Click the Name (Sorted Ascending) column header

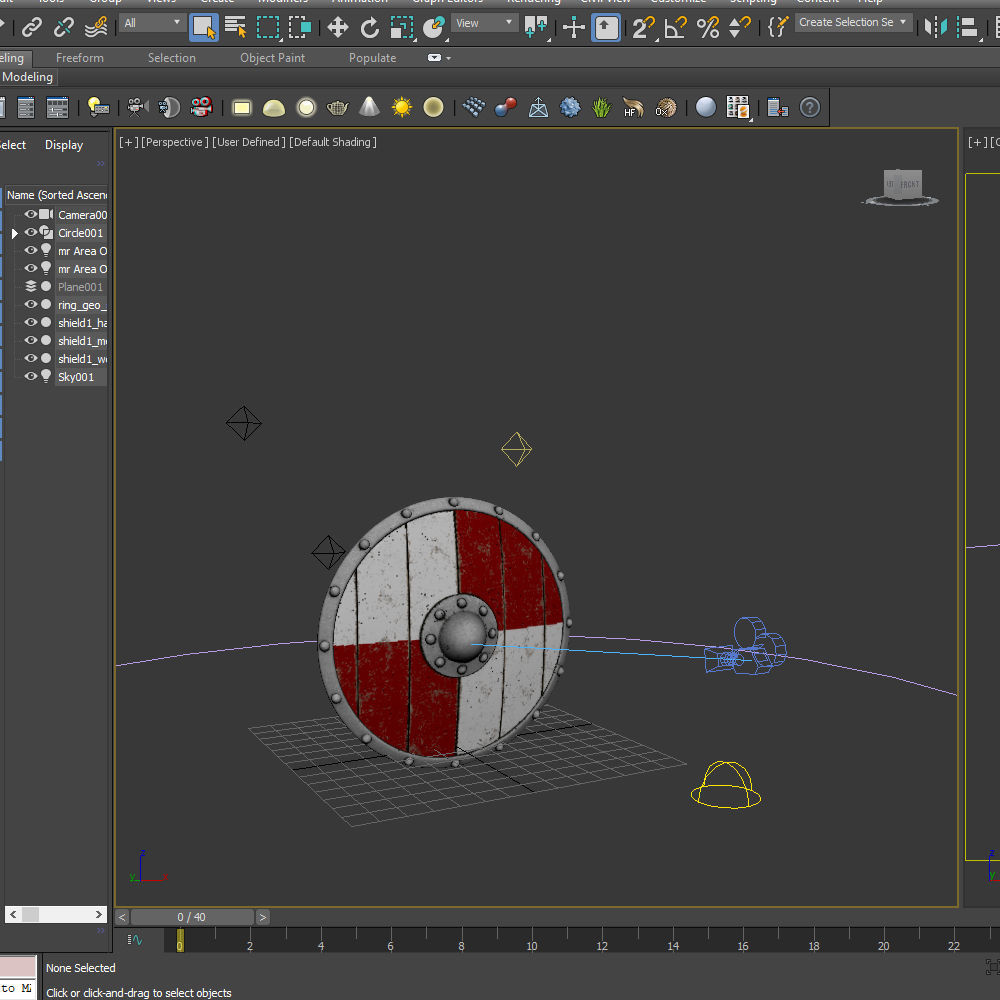click(56, 195)
